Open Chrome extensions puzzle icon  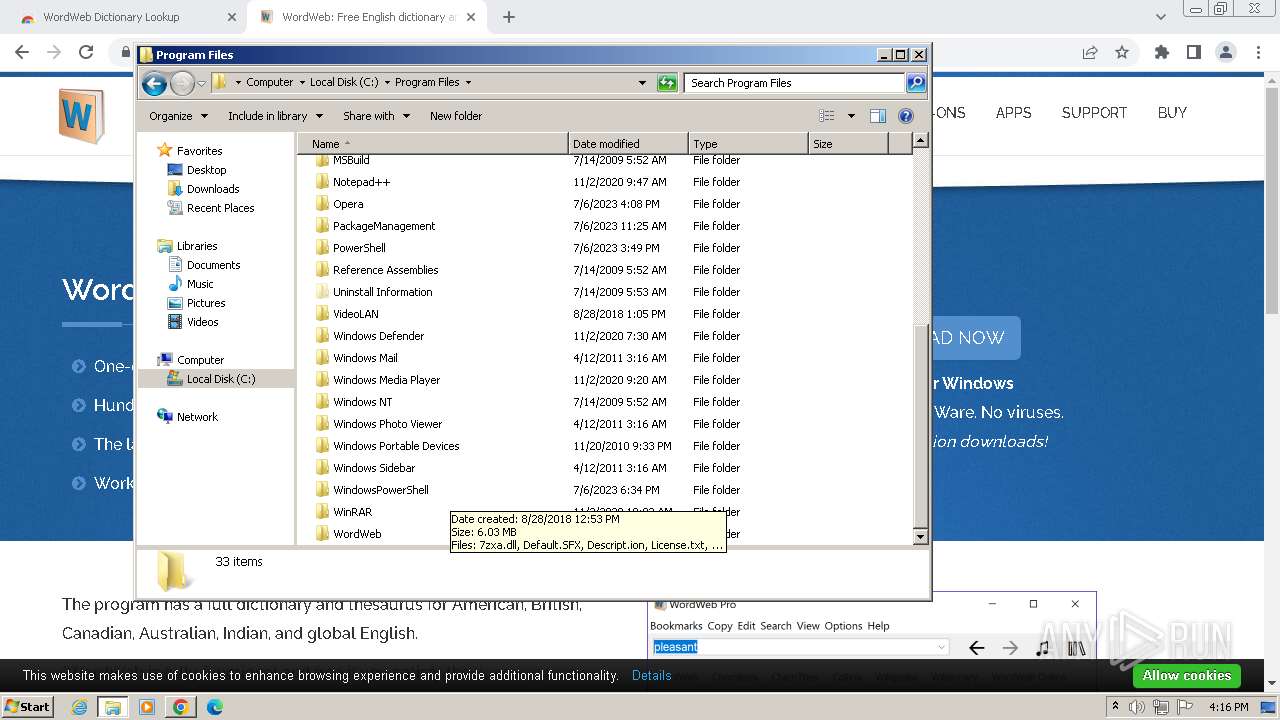[x=1162, y=52]
